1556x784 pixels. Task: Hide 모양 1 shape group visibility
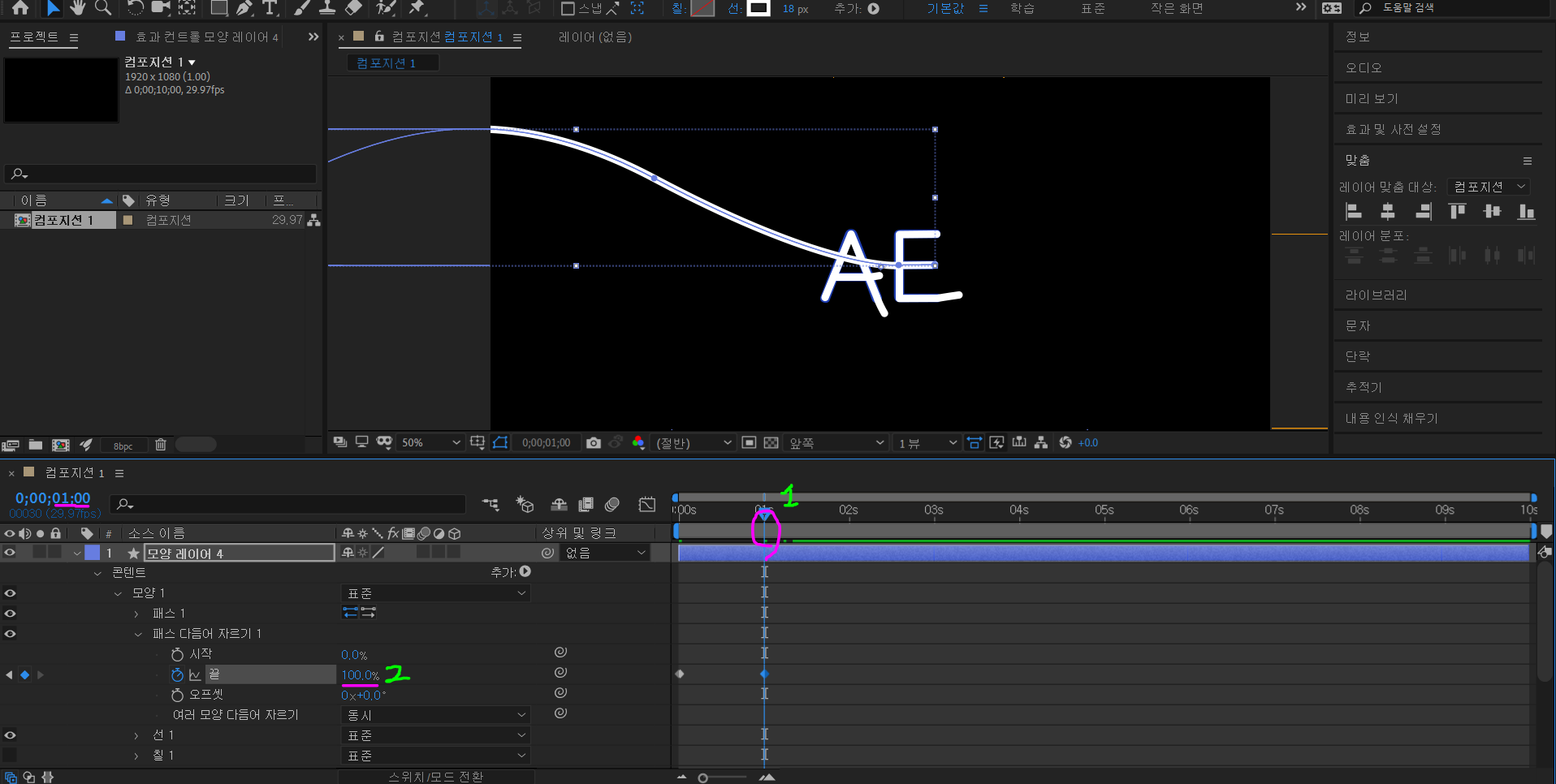pyautogui.click(x=10, y=593)
